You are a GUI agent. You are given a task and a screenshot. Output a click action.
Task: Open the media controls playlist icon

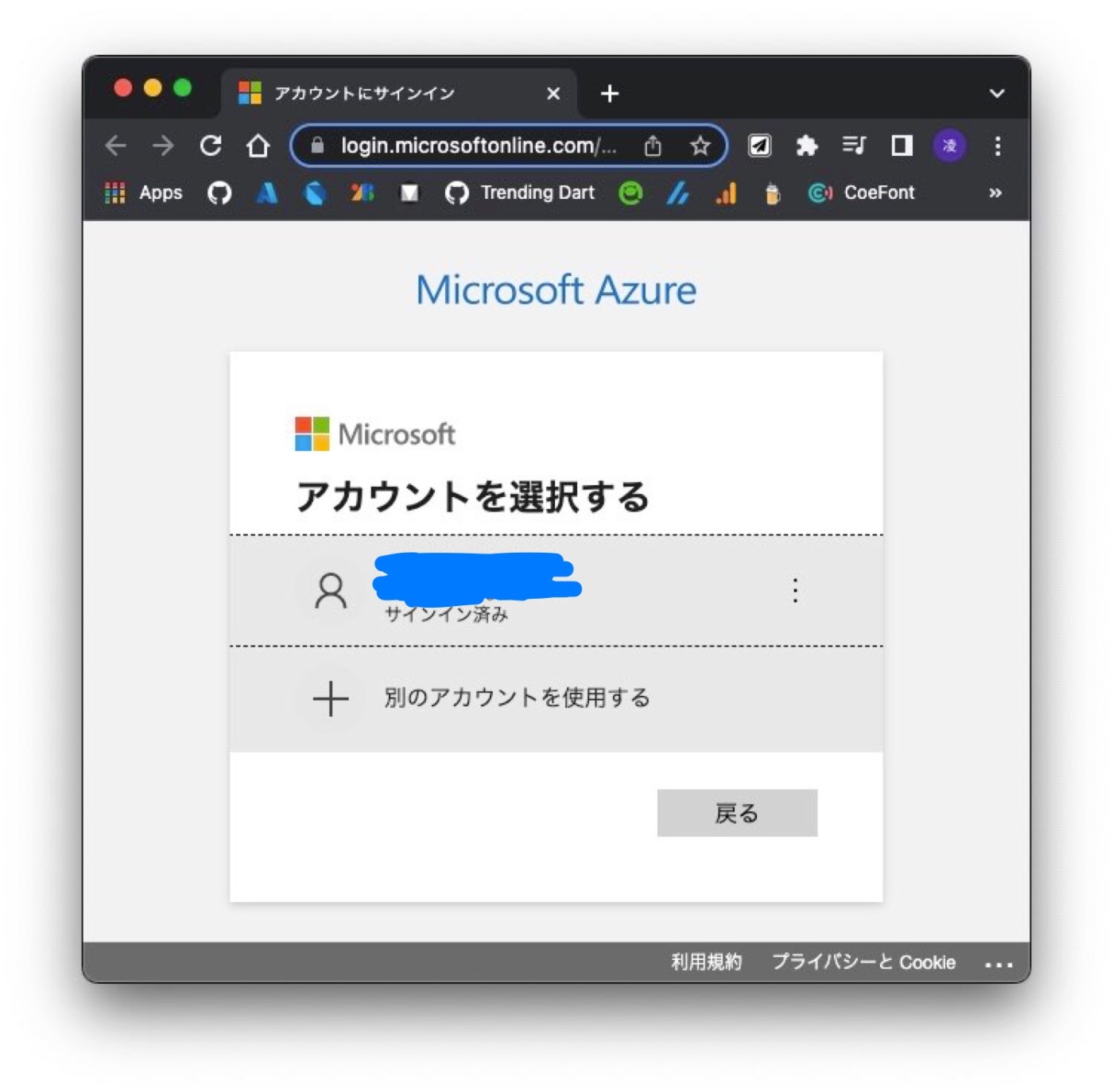[x=854, y=146]
